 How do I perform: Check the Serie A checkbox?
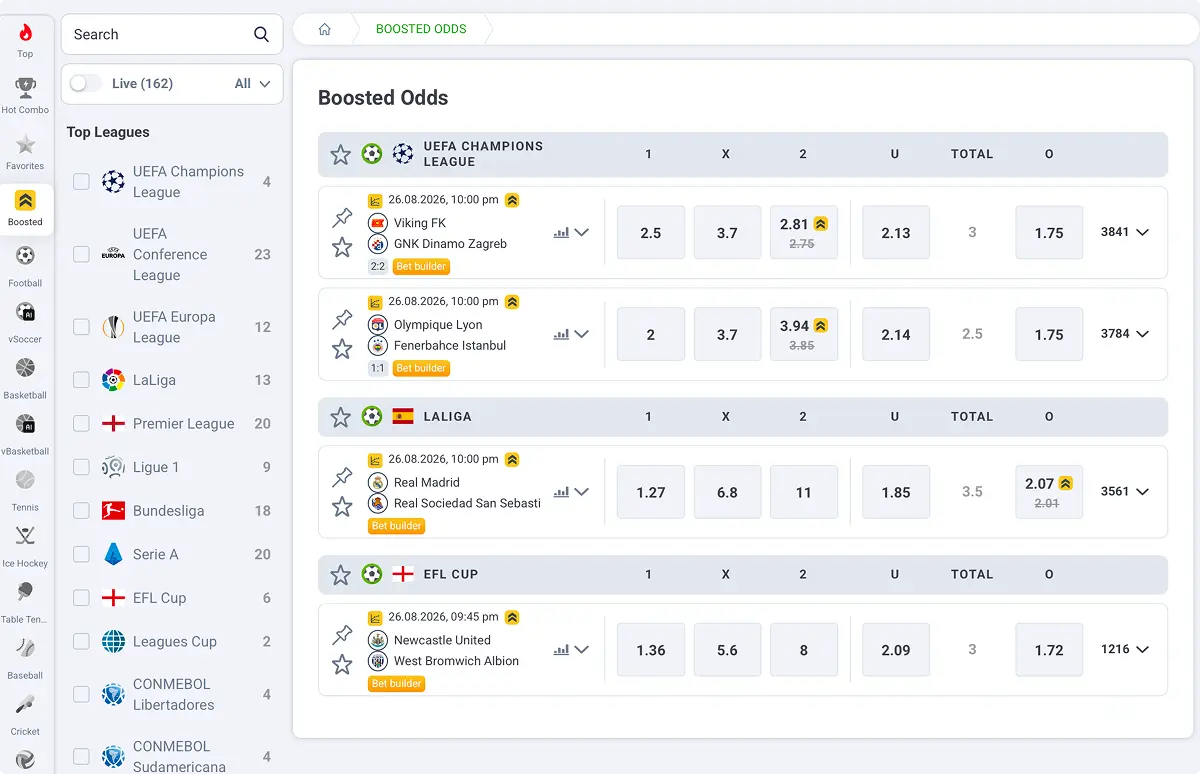(81, 554)
